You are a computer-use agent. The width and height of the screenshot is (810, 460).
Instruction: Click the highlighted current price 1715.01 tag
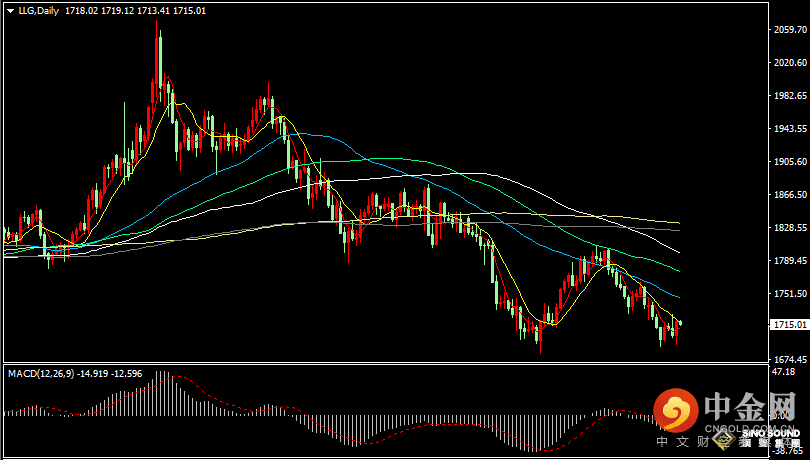[x=789, y=326]
